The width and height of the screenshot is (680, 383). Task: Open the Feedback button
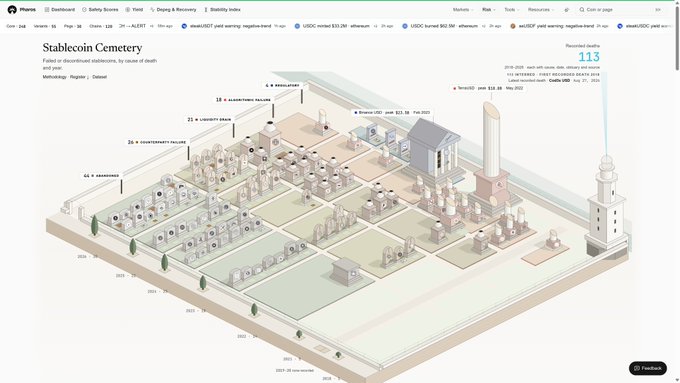[x=647, y=368]
